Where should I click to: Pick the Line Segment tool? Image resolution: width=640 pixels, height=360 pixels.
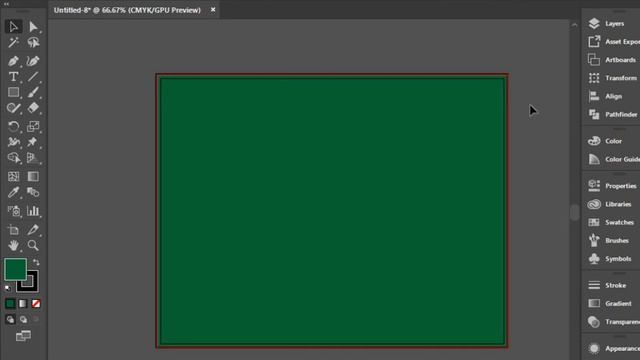(33, 76)
